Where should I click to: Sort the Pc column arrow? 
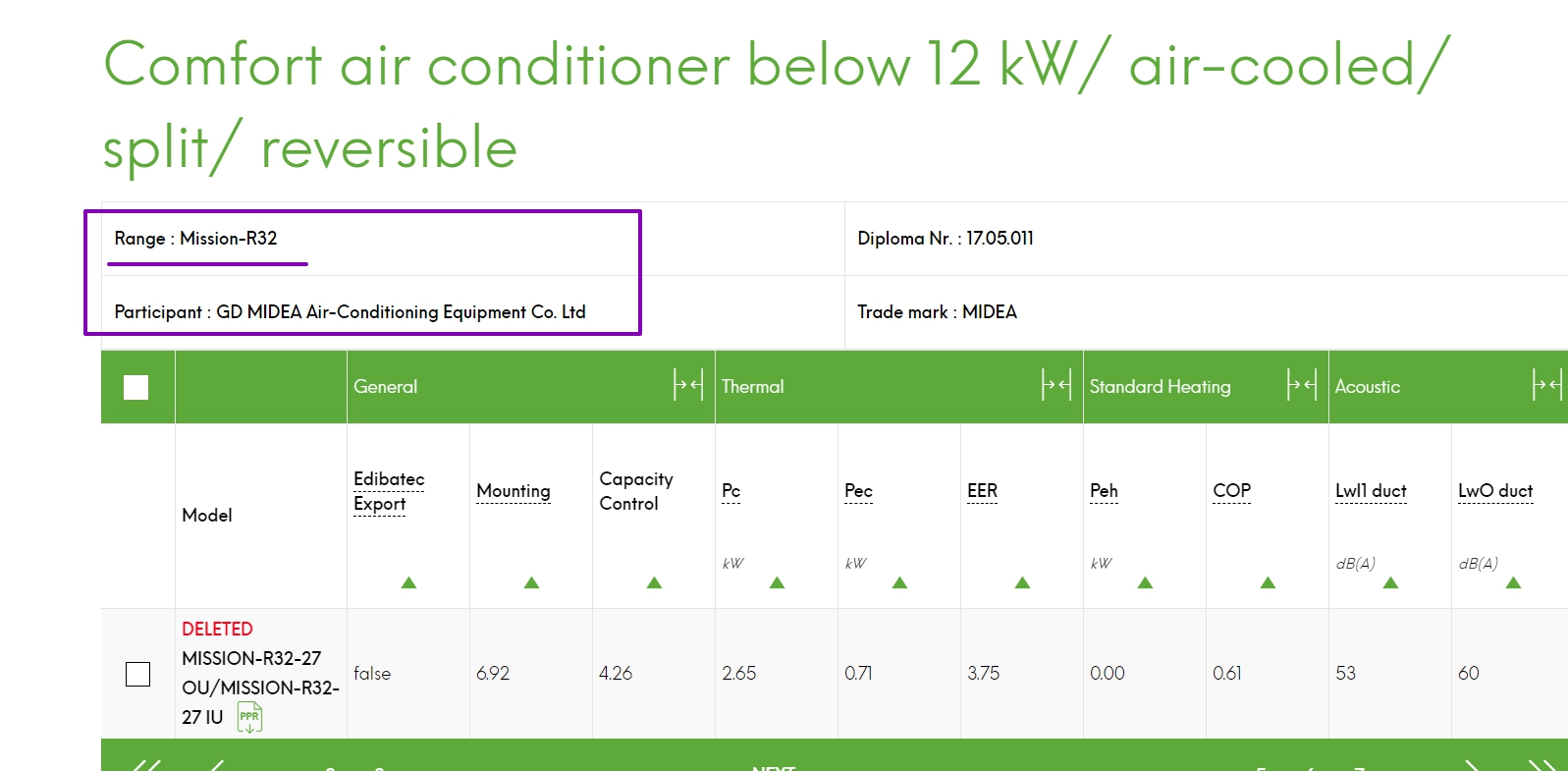tap(778, 582)
